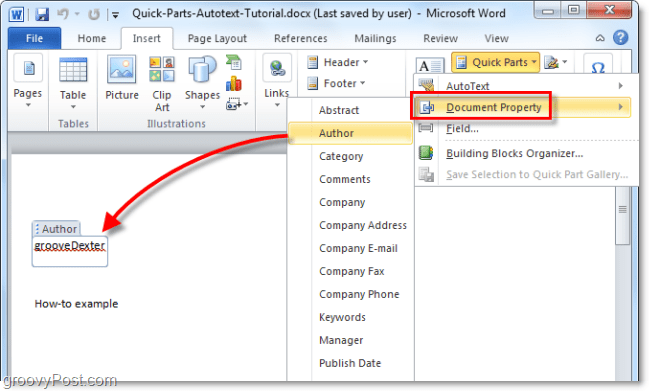Switch to the View tab

[x=496, y=38]
